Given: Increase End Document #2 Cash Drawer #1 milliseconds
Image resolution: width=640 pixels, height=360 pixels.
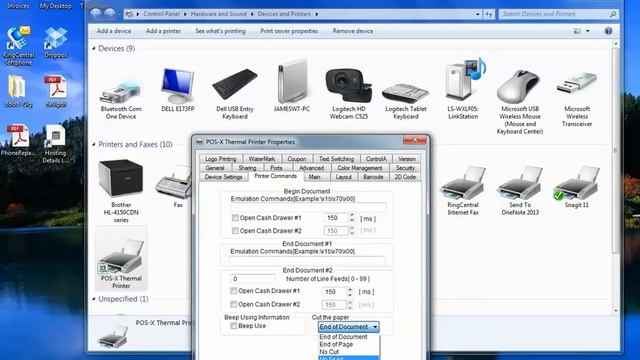Looking at the screenshot, I should tap(350, 289).
